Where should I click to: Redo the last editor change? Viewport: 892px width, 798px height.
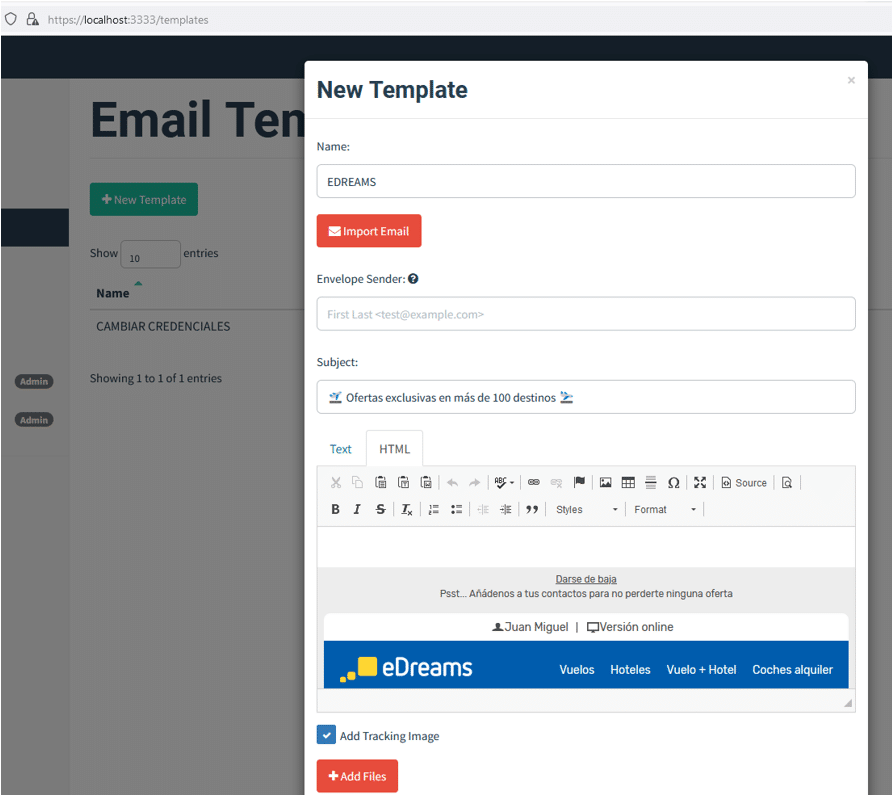tap(474, 483)
